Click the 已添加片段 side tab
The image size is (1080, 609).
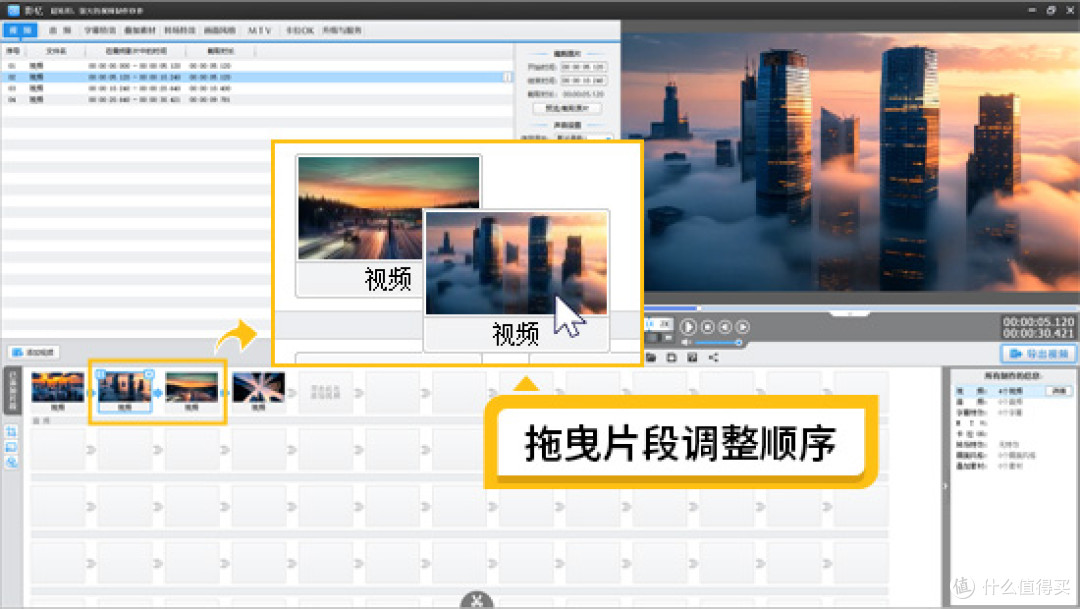[12, 391]
